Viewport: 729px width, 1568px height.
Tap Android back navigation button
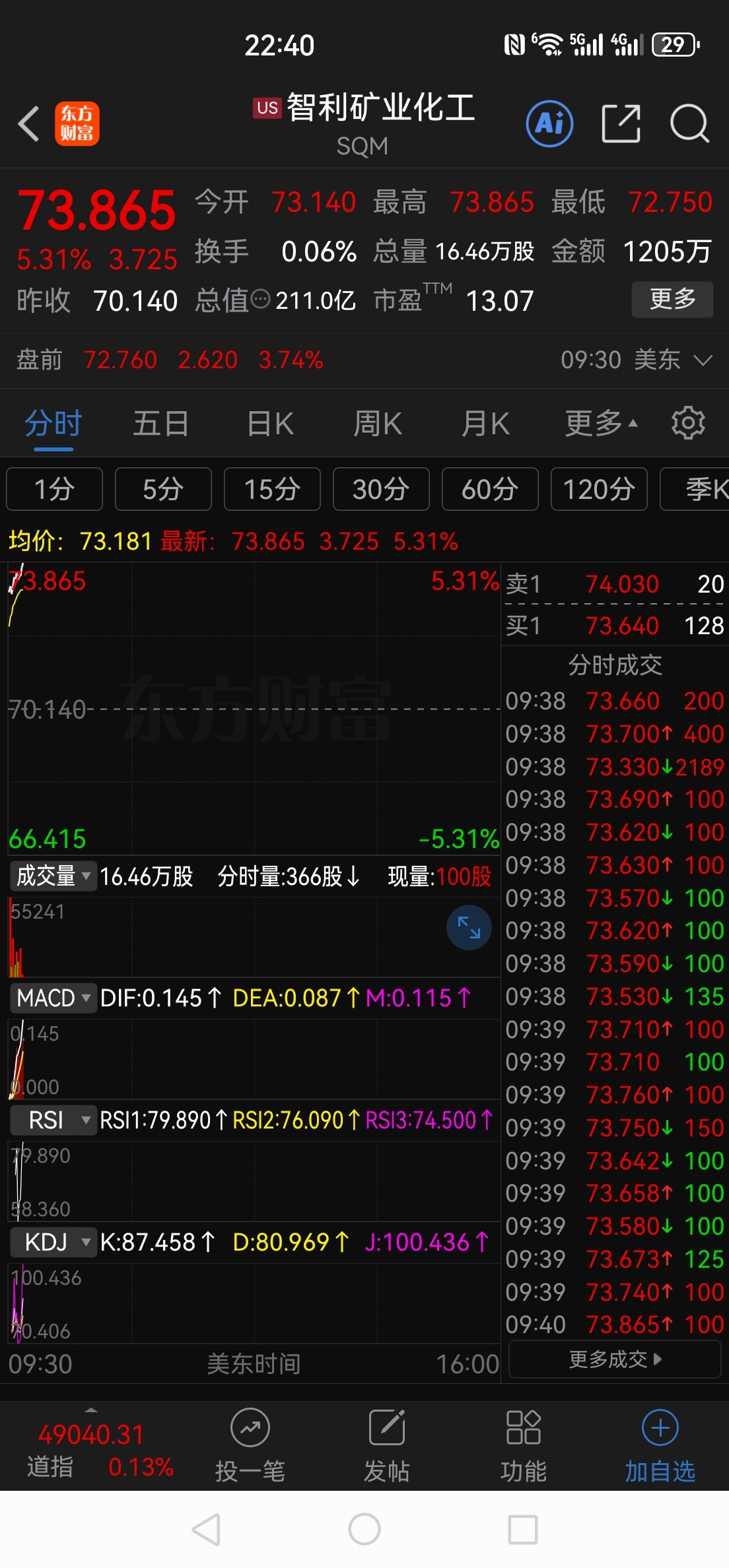[206, 1529]
